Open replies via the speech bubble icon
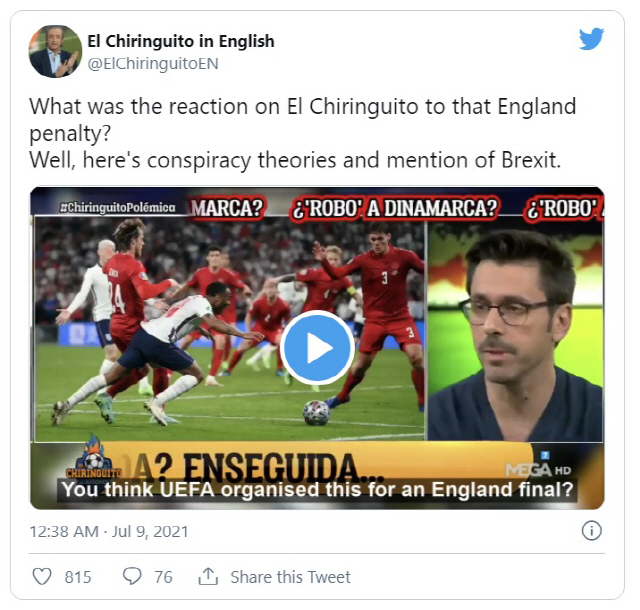640x610 pixels. click(x=132, y=576)
